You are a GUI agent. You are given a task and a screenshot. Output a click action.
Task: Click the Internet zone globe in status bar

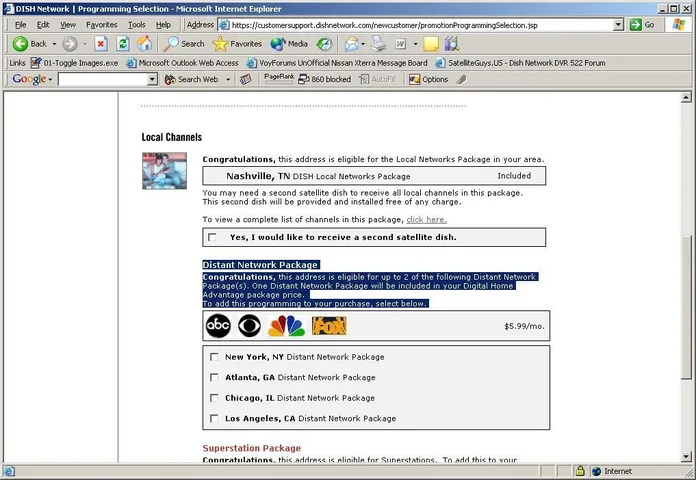click(597, 471)
